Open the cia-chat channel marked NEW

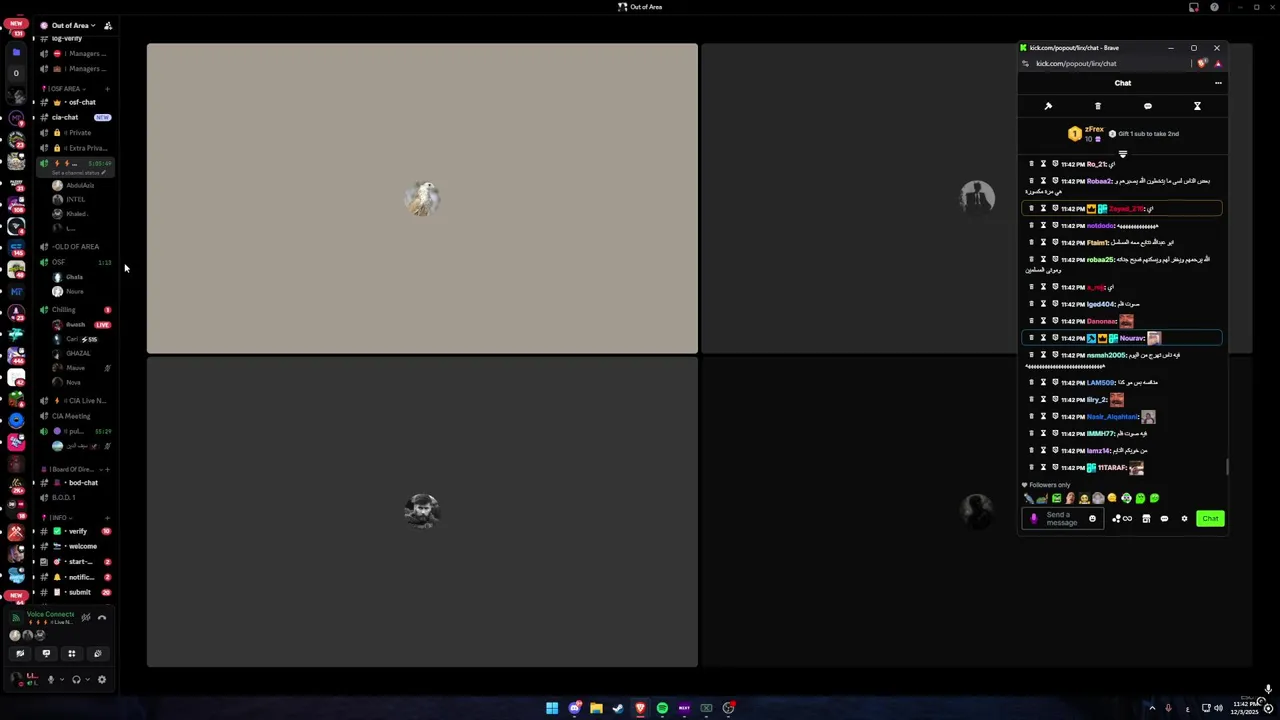click(75, 117)
